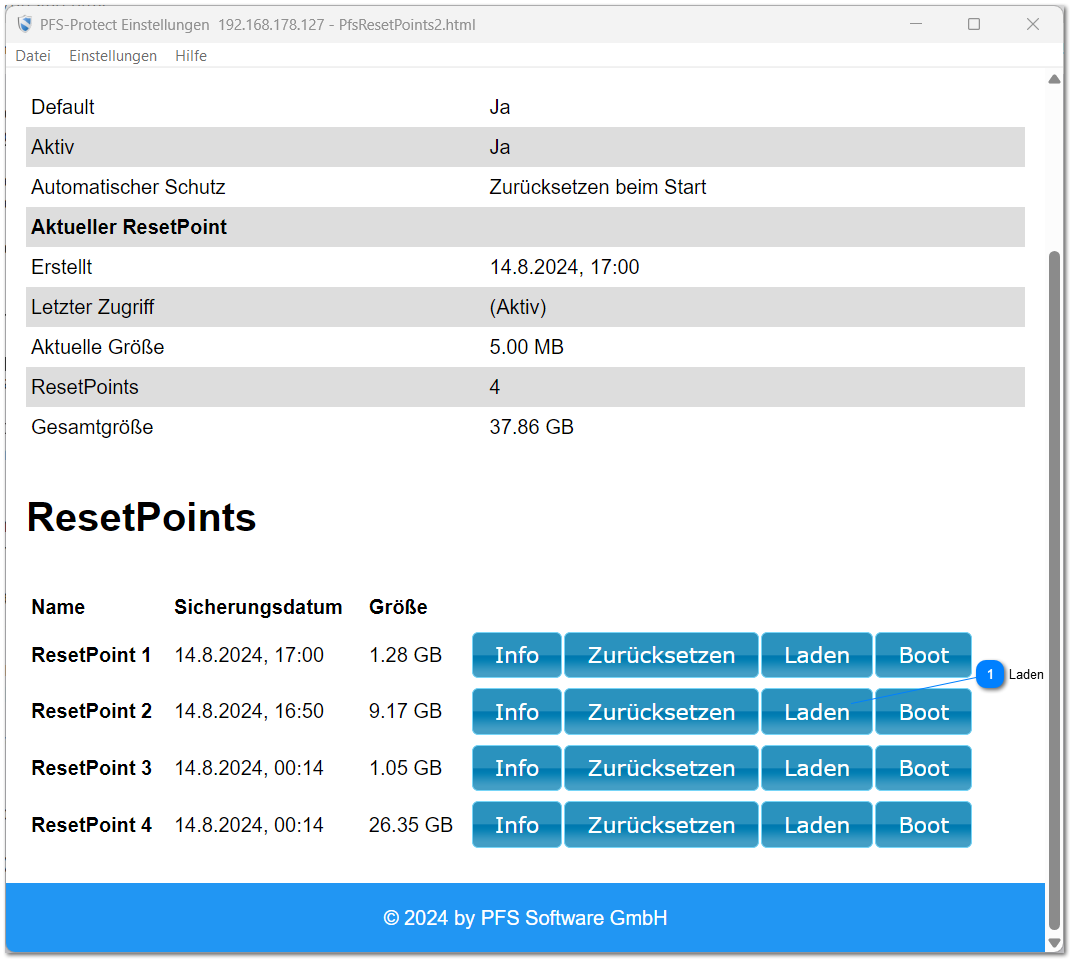Click the scrollbar up arrow
1073x962 pixels.
(1053, 79)
